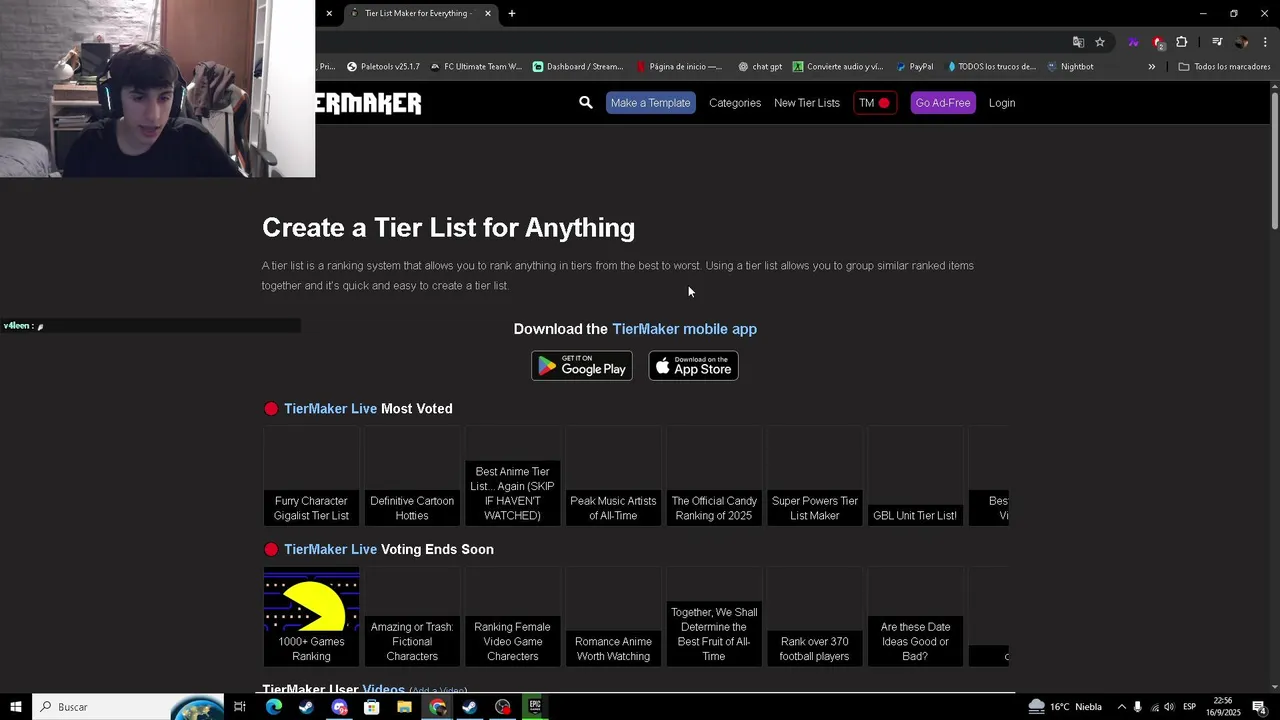
Task: Open the Chrome profile avatar
Action: point(1242,42)
